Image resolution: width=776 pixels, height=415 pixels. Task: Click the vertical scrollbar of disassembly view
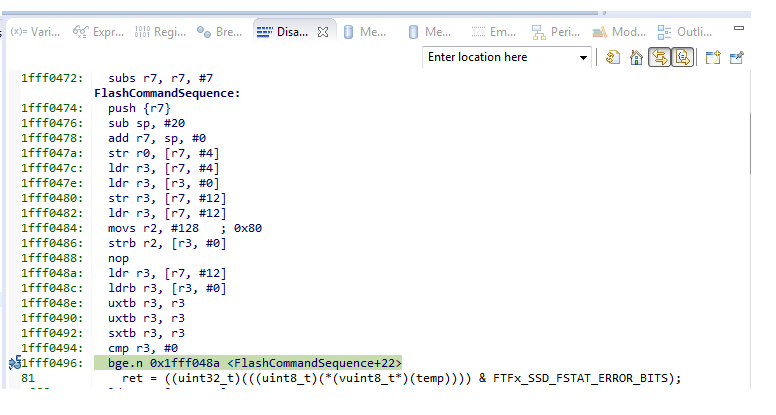point(750,143)
